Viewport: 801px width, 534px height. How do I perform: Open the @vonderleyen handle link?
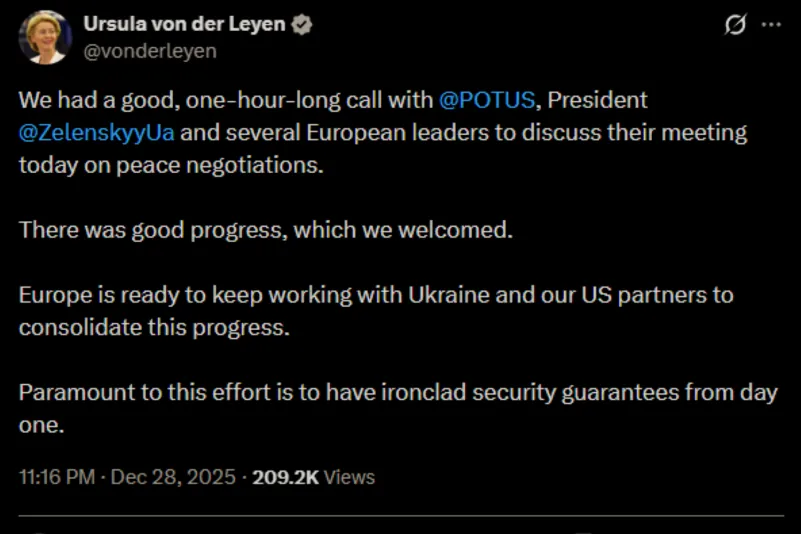149,50
